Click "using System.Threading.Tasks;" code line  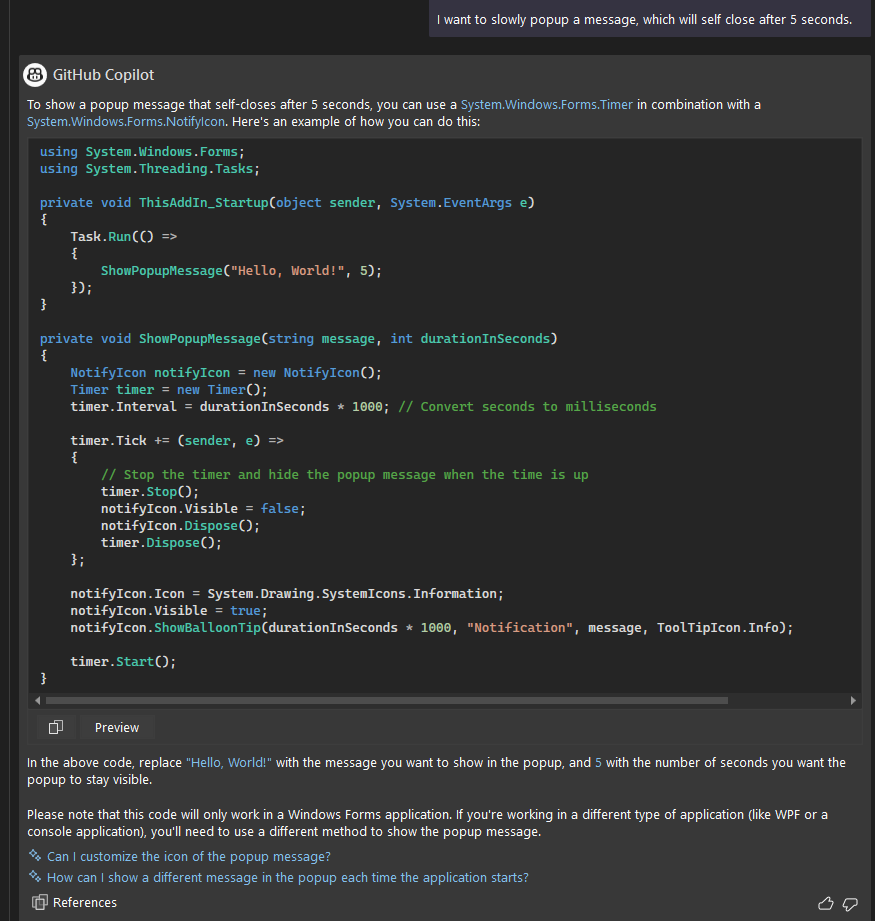(150, 169)
